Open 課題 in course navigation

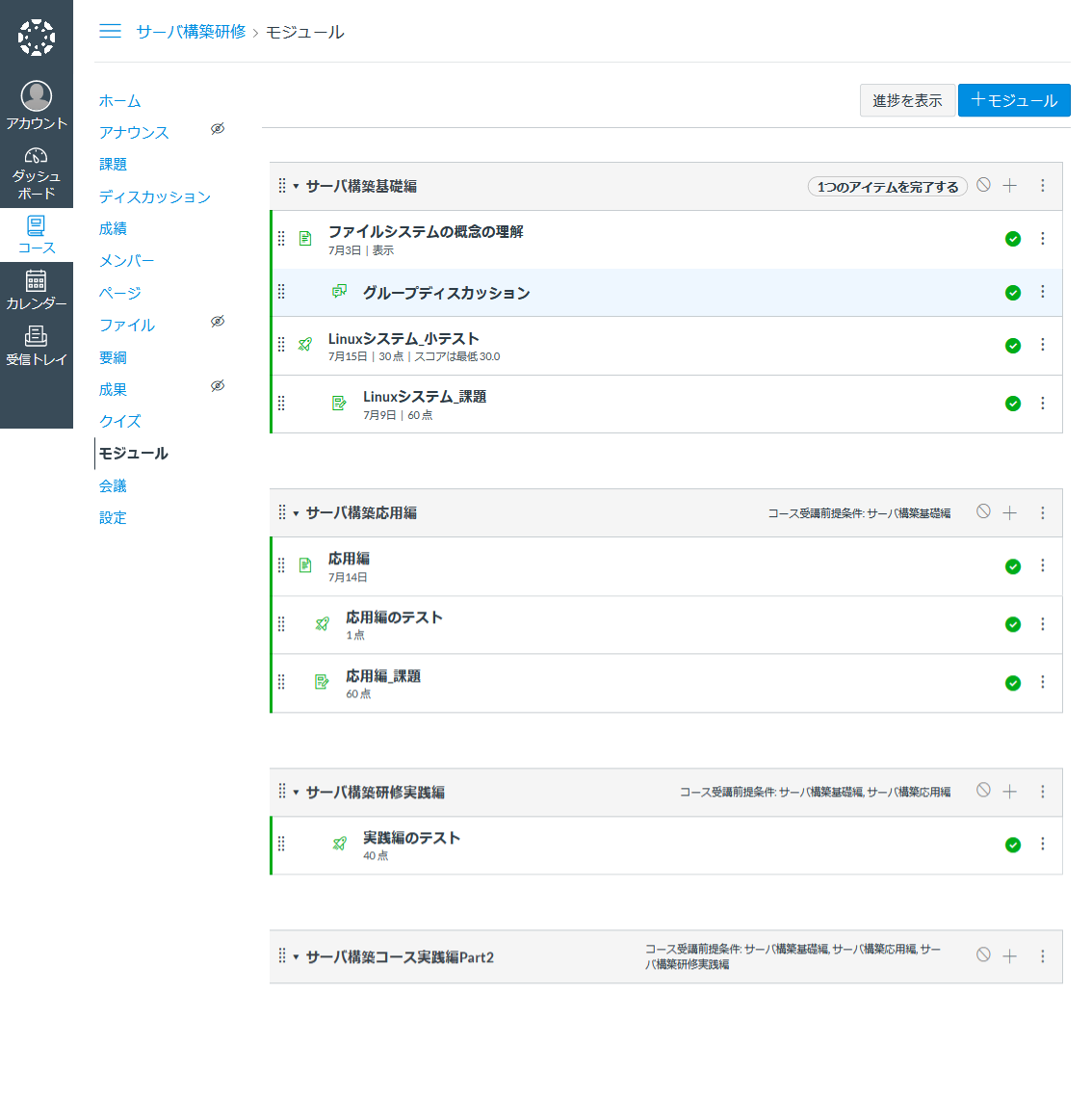point(113,165)
